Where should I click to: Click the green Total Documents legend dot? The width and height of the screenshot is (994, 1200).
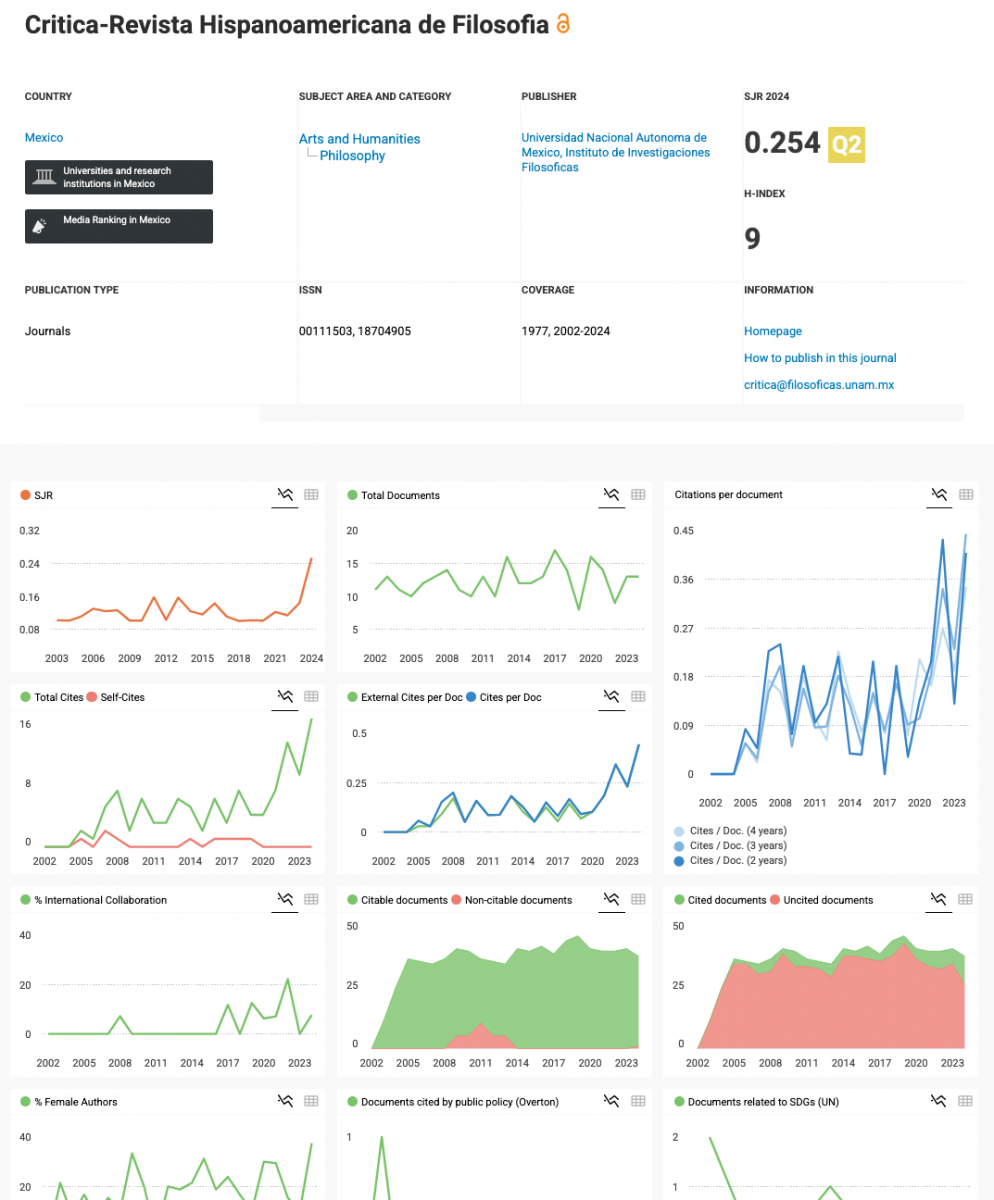[x=353, y=495]
